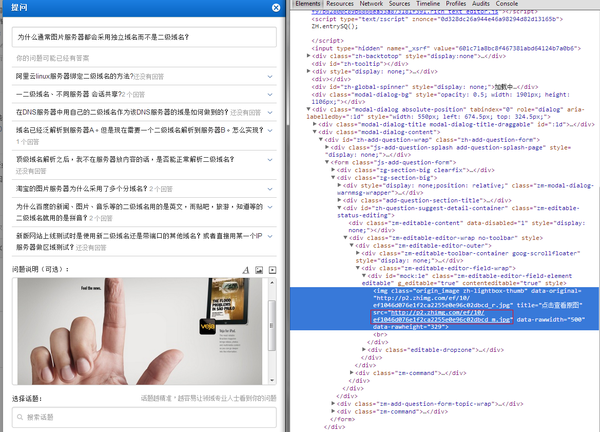The image size is (600, 432).
Task: Expand the zm-add-question-form-topic-wrap div node
Action: pos(333,403)
